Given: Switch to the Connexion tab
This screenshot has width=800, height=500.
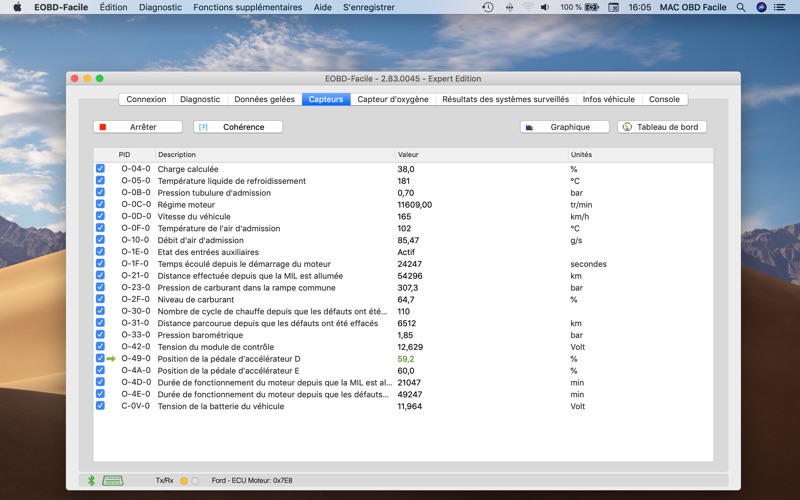Looking at the screenshot, I should 146,99.
